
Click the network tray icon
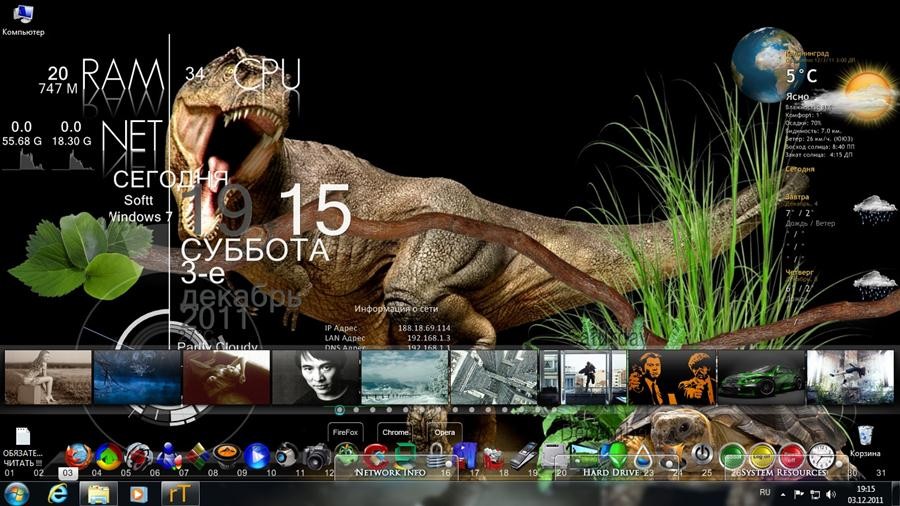(814, 494)
